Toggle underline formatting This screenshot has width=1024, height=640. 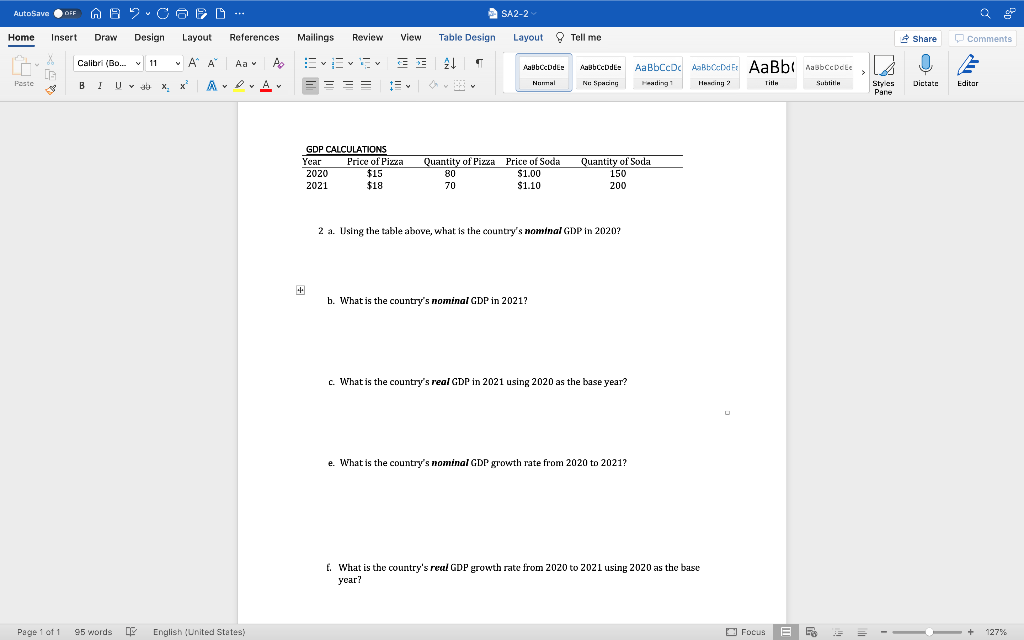pos(118,86)
